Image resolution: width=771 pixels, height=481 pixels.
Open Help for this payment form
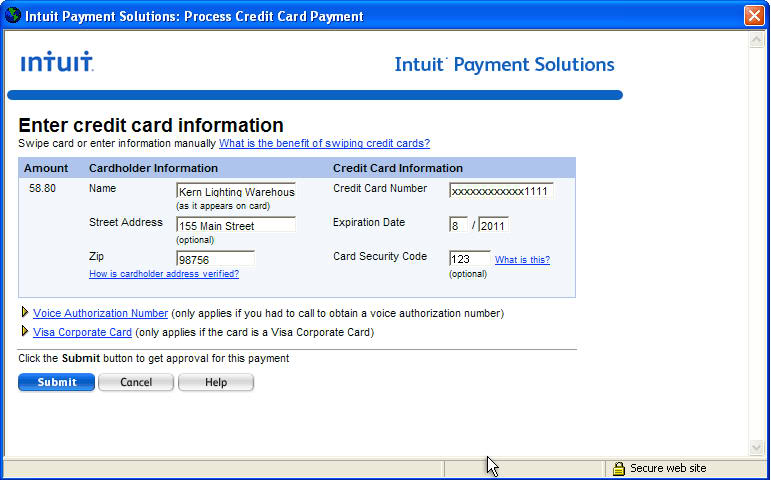(x=215, y=382)
